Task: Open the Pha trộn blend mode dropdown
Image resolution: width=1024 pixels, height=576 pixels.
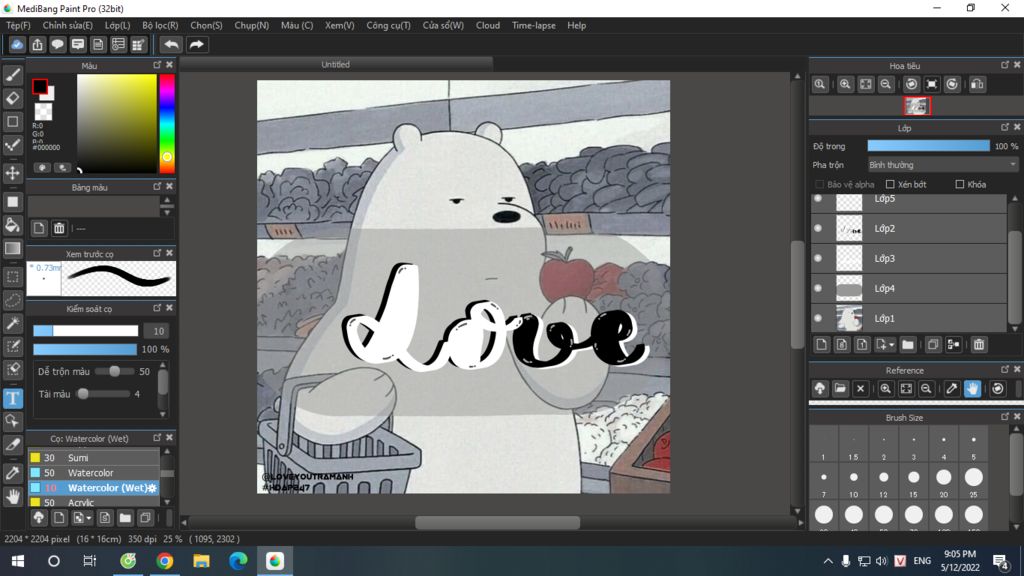Action: coord(943,165)
